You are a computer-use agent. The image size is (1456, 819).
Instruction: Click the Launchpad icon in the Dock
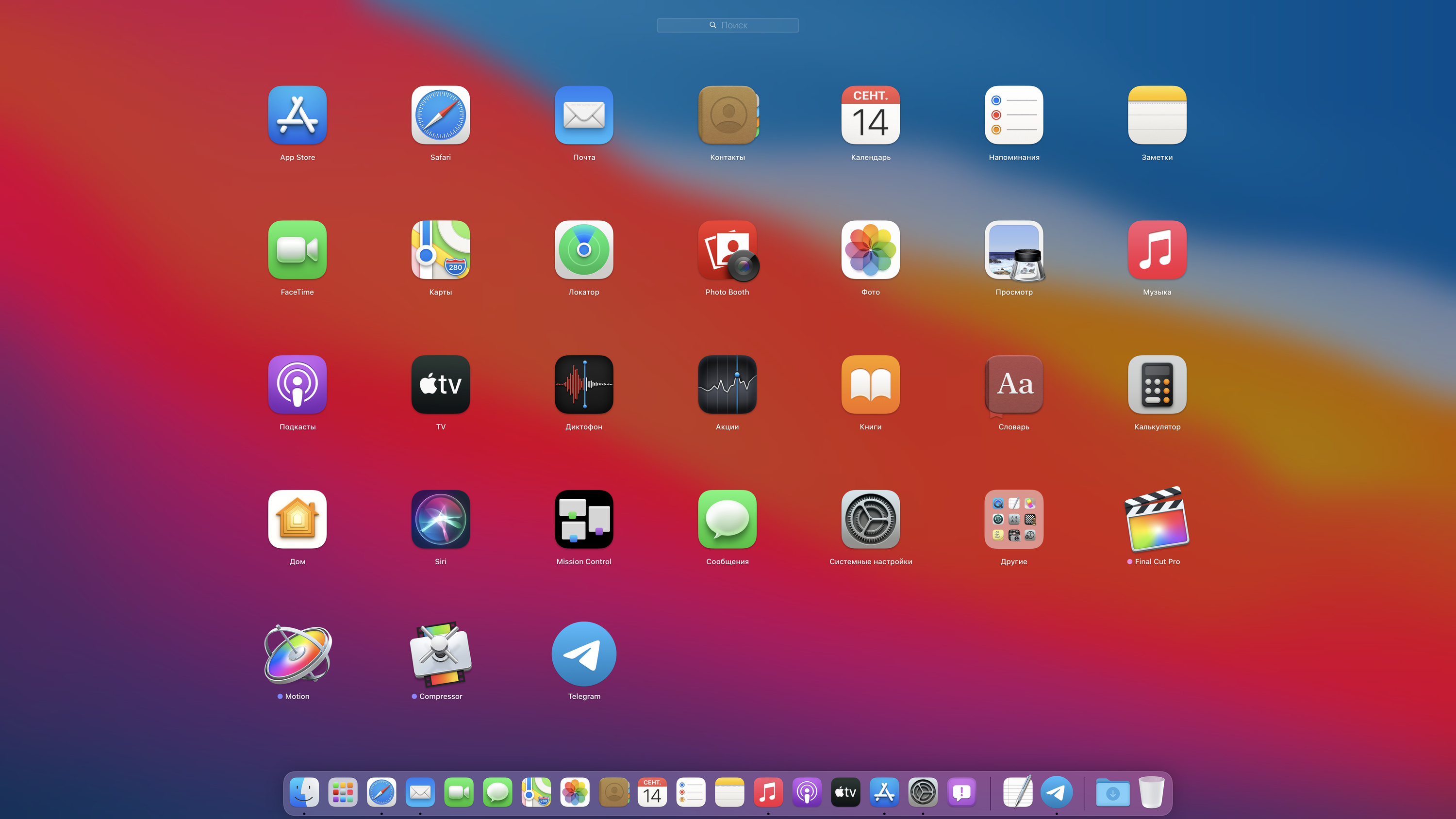343,792
